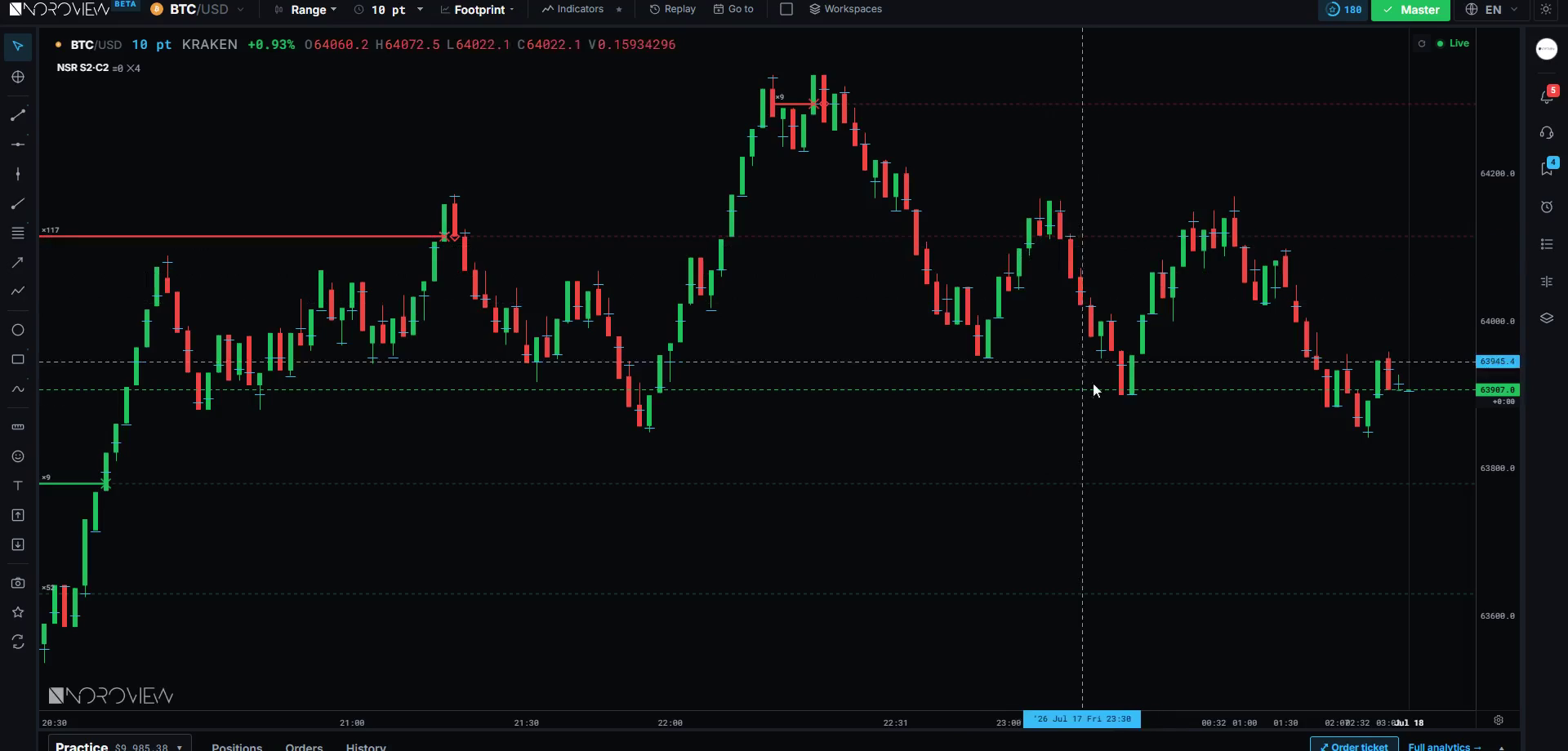Open the Footprint style dropdown
1568x751 pixels.
pyautogui.click(x=478, y=10)
